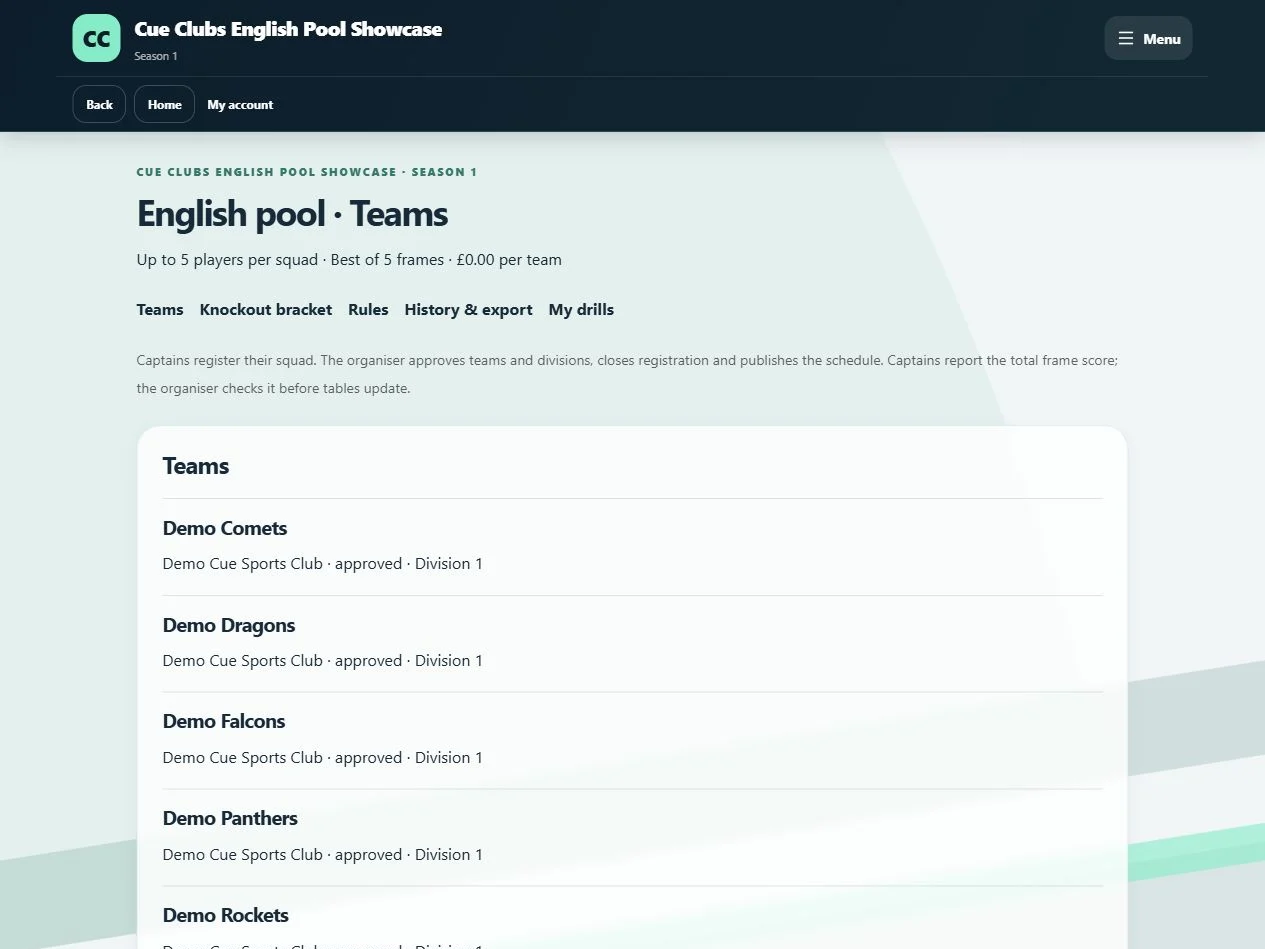Open My account link
The width and height of the screenshot is (1265, 949).
(x=240, y=104)
